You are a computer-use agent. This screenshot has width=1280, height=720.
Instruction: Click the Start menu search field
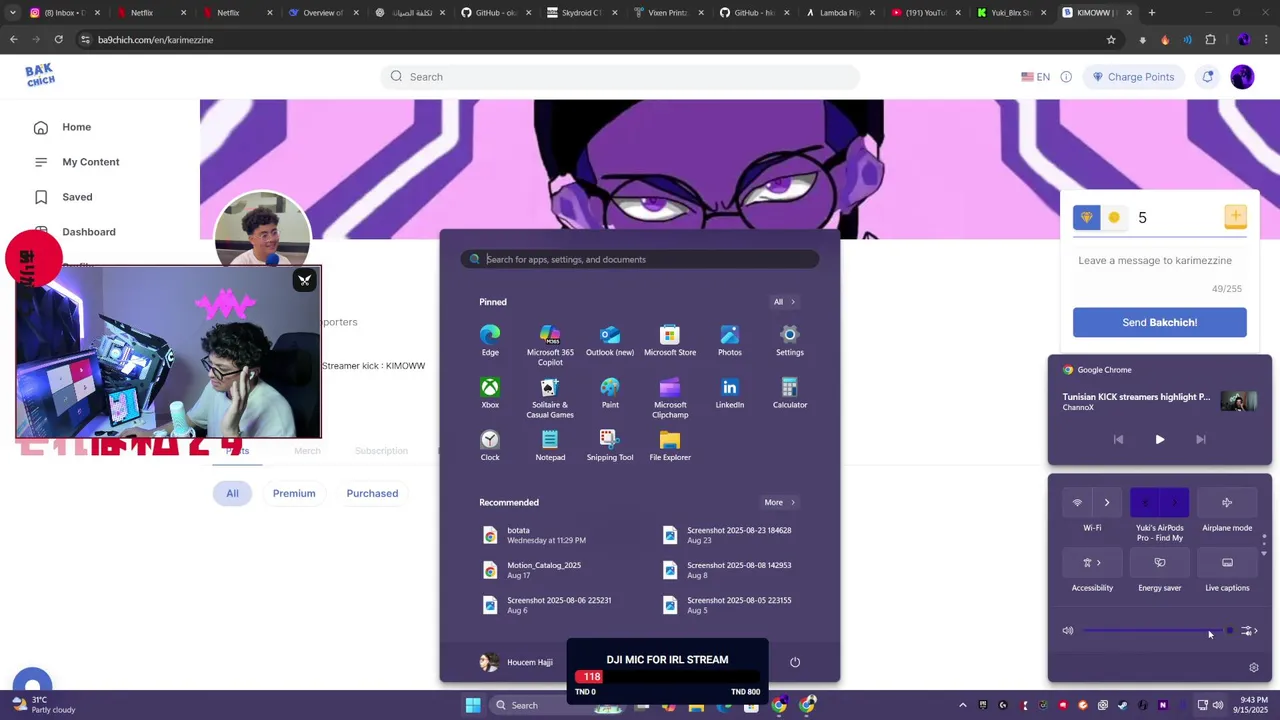click(x=640, y=259)
